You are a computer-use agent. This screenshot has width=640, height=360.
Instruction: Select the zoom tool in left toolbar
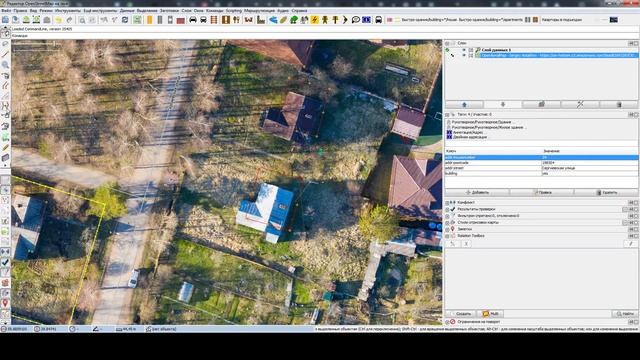(5, 65)
